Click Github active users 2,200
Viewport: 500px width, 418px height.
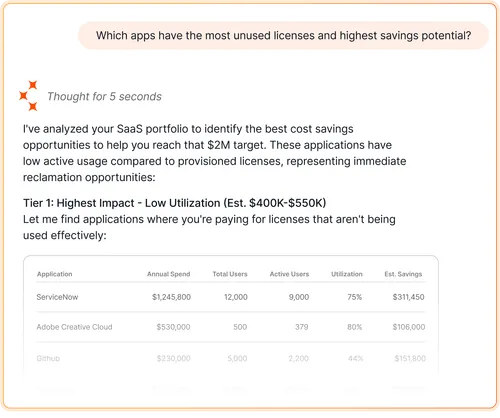click(298, 359)
